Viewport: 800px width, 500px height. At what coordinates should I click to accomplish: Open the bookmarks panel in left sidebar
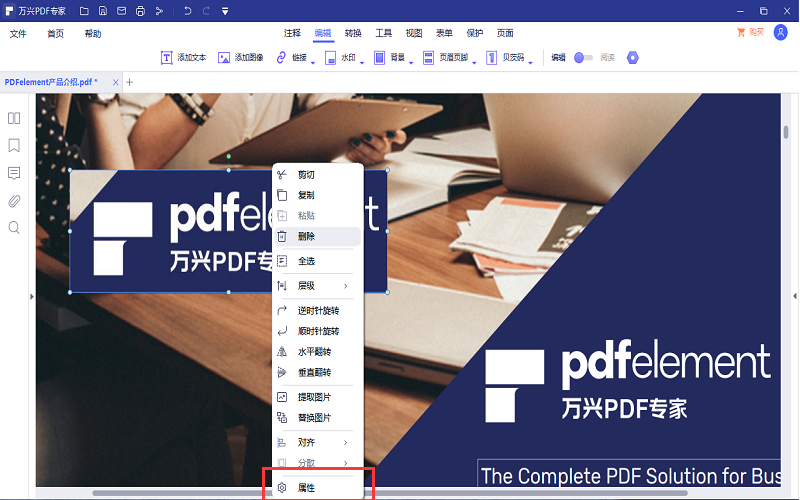(x=14, y=145)
